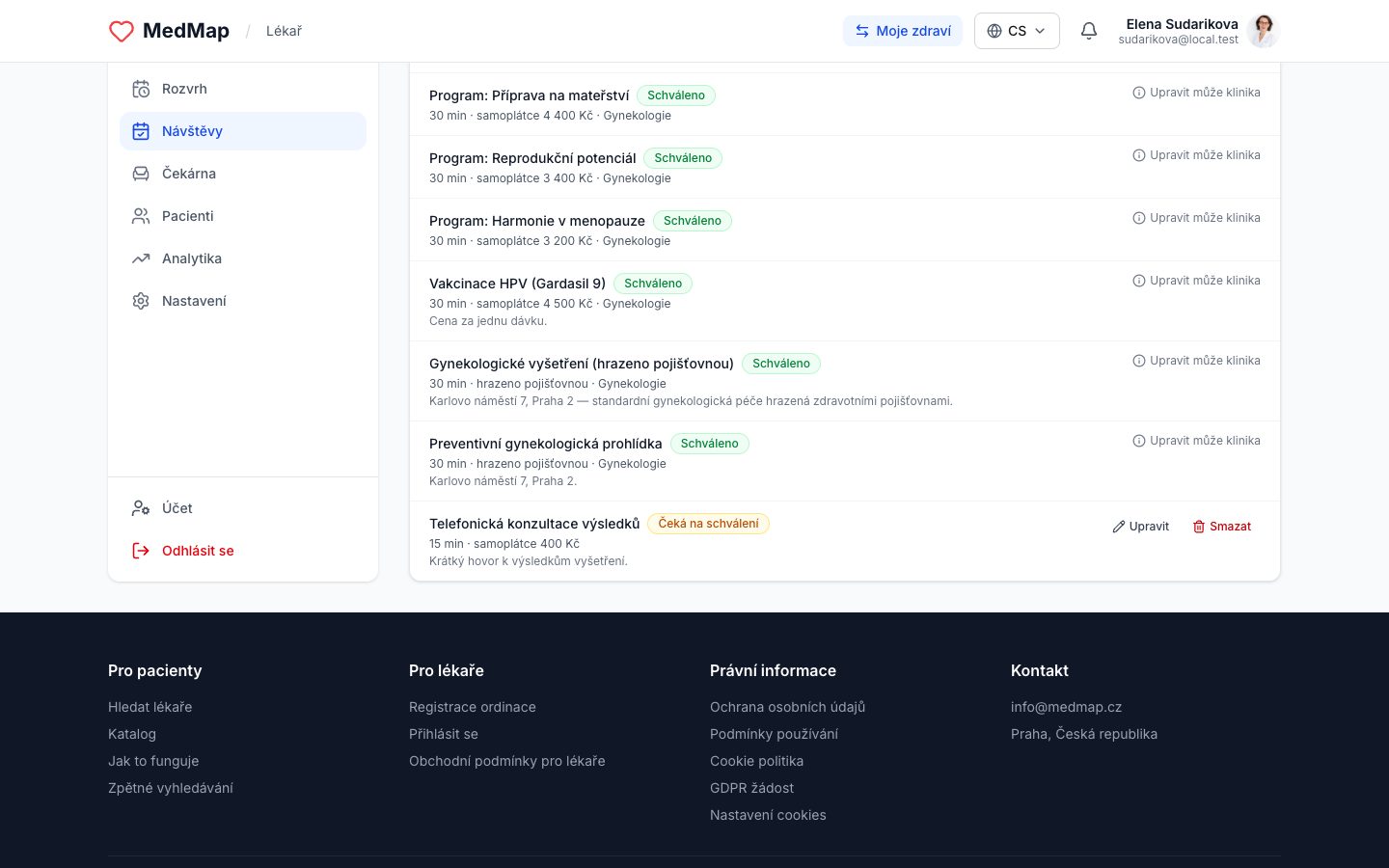The width and height of the screenshot is (1389, 868).
Task: Click info icon on Příprava na mateřství row
Action: 1139,93
